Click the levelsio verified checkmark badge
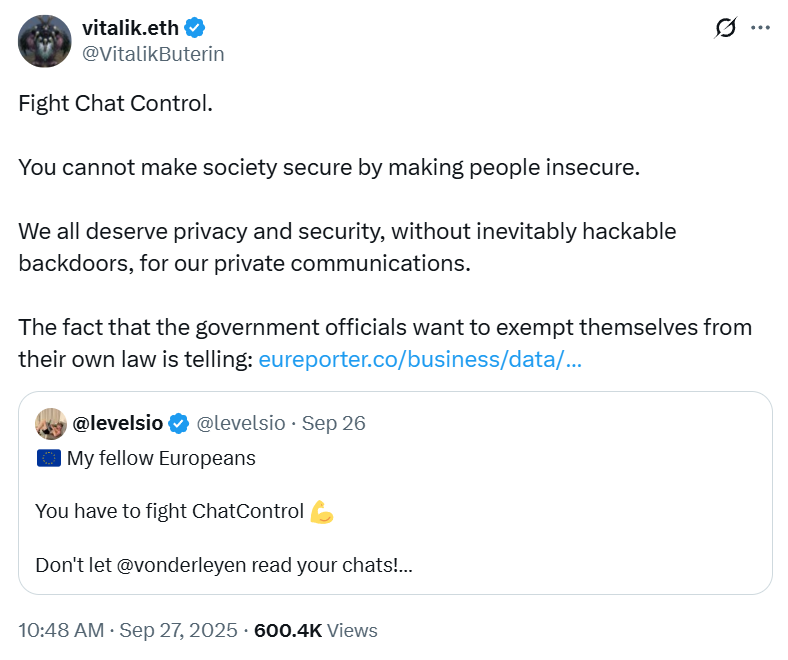Screen dimensions: 788x660 coord(179,423)
